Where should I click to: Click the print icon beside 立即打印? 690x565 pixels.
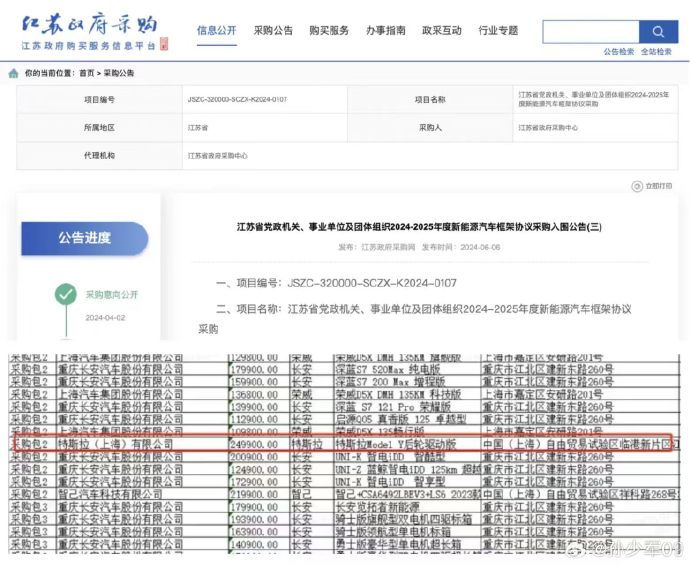click(637, 186)
